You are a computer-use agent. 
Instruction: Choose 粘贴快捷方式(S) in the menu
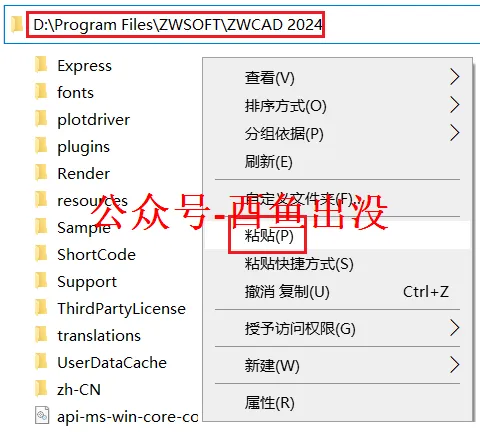click(x=337, y=264)
